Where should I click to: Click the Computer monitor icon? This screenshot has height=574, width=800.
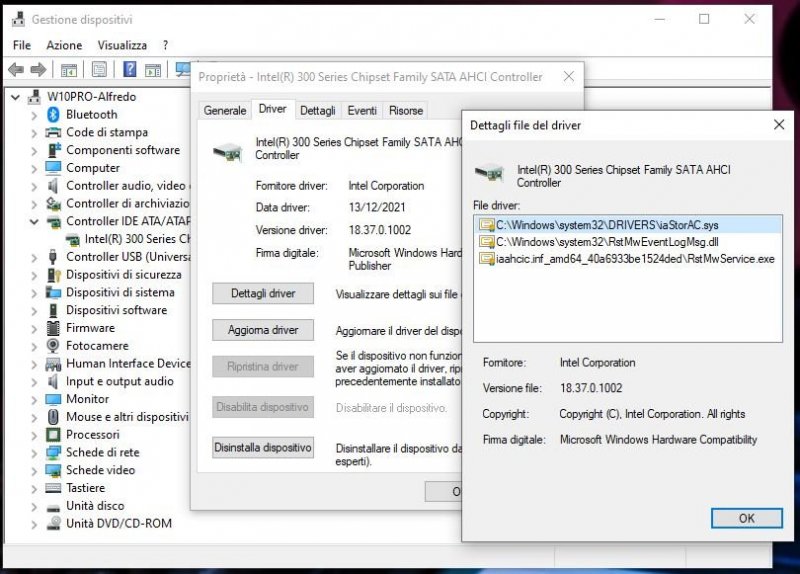[x=53, y=168]
